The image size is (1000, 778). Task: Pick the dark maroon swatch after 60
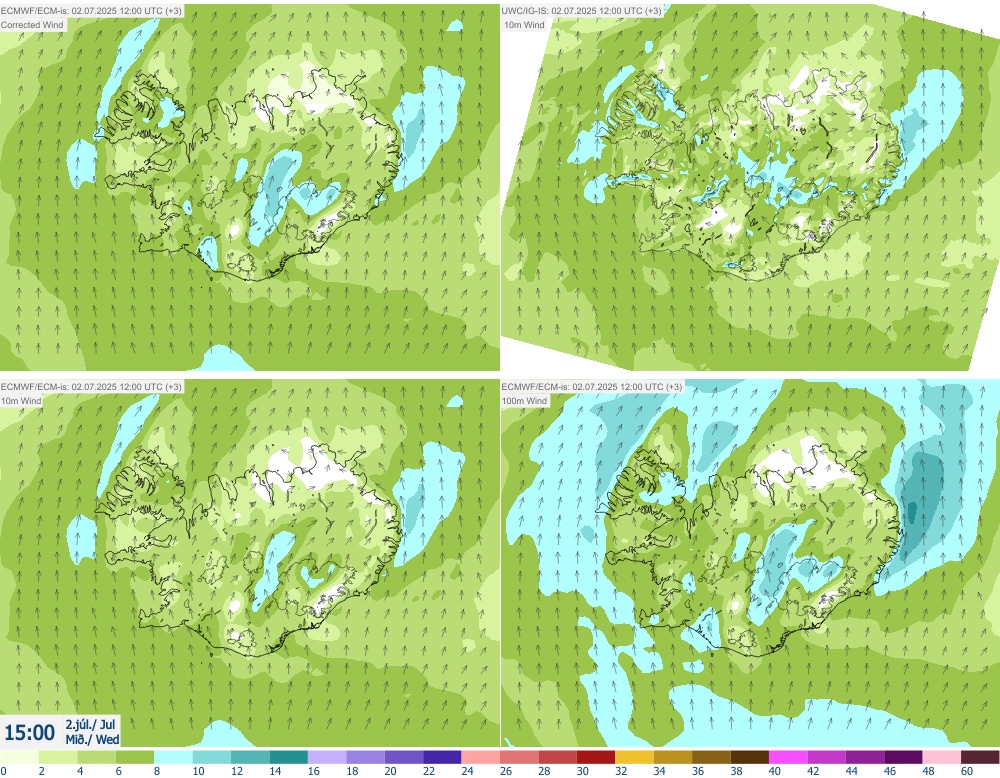tap(980, 757)
